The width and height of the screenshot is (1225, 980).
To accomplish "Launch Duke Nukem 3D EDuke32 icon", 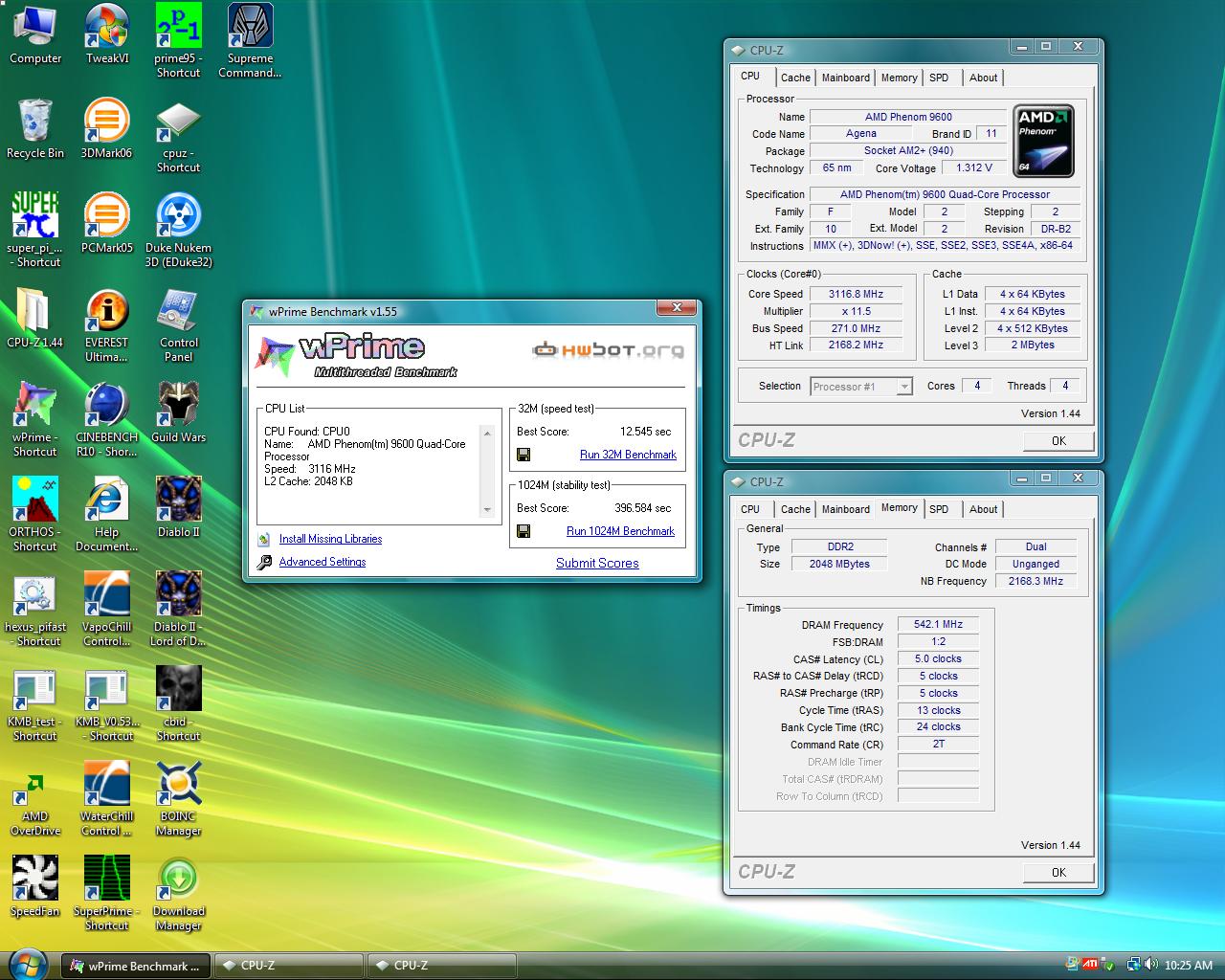I will (x=179, y=230).
